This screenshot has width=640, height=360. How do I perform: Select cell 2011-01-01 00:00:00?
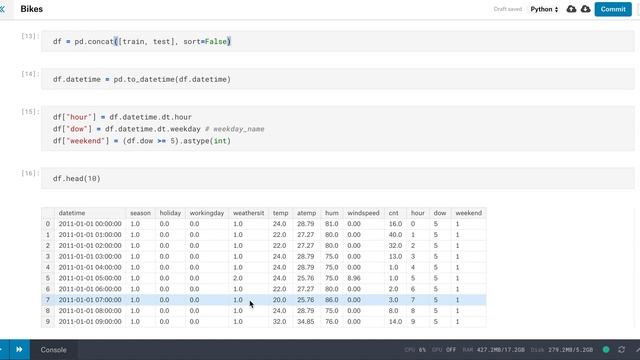(90, 224)
